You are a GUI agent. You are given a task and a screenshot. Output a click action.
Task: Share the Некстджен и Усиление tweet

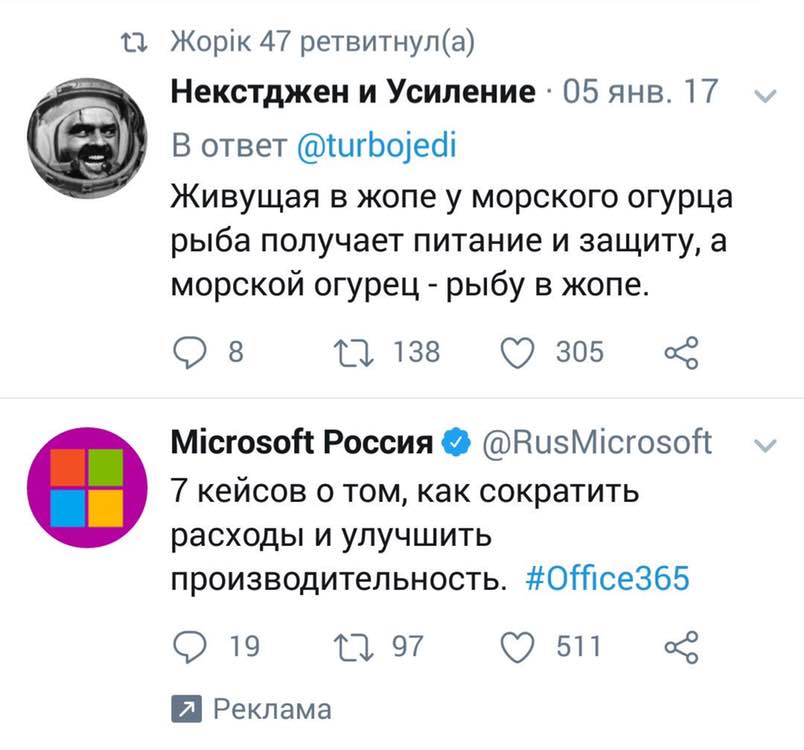680,351
